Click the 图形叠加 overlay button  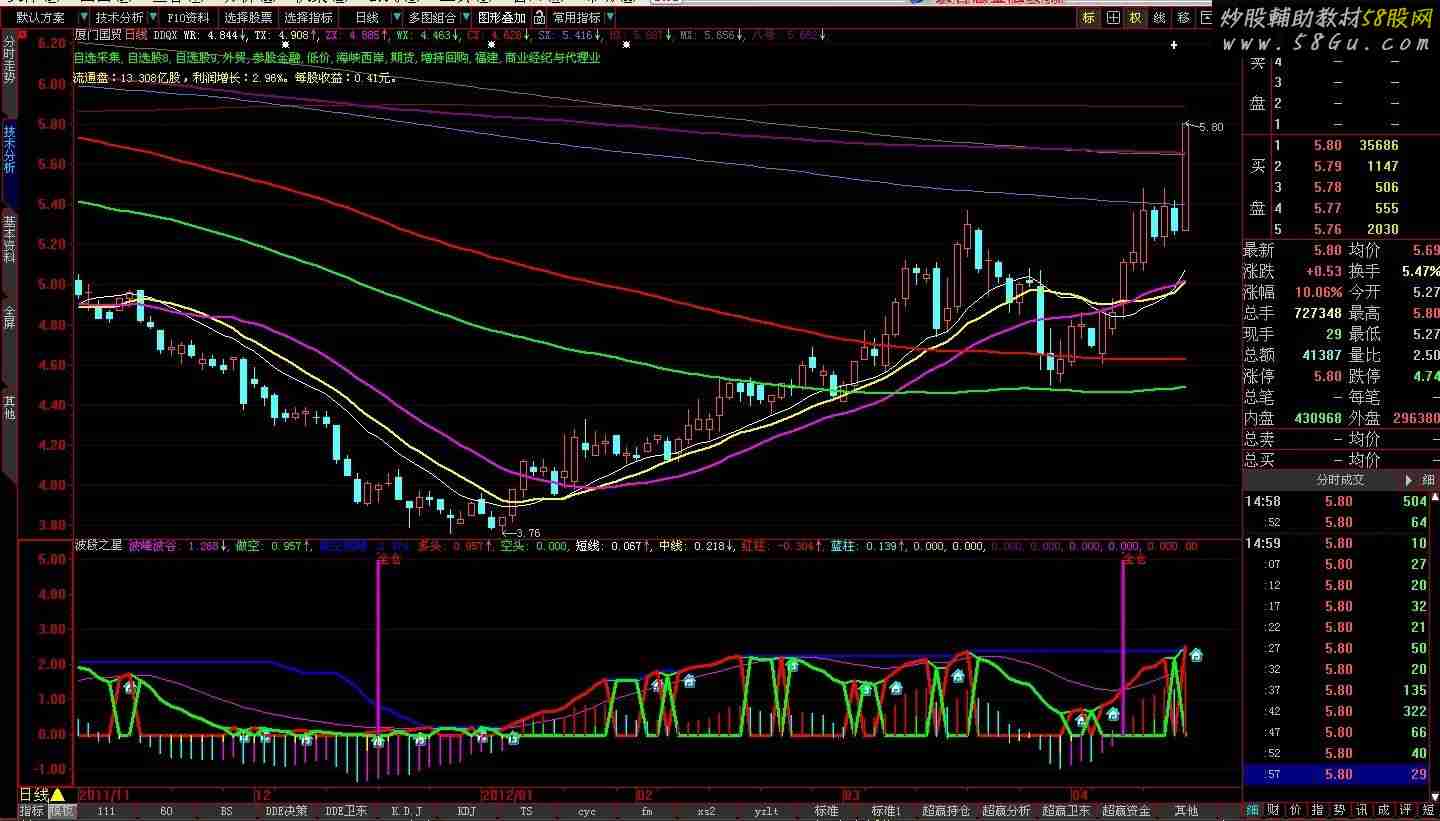[x=499, y=18]
